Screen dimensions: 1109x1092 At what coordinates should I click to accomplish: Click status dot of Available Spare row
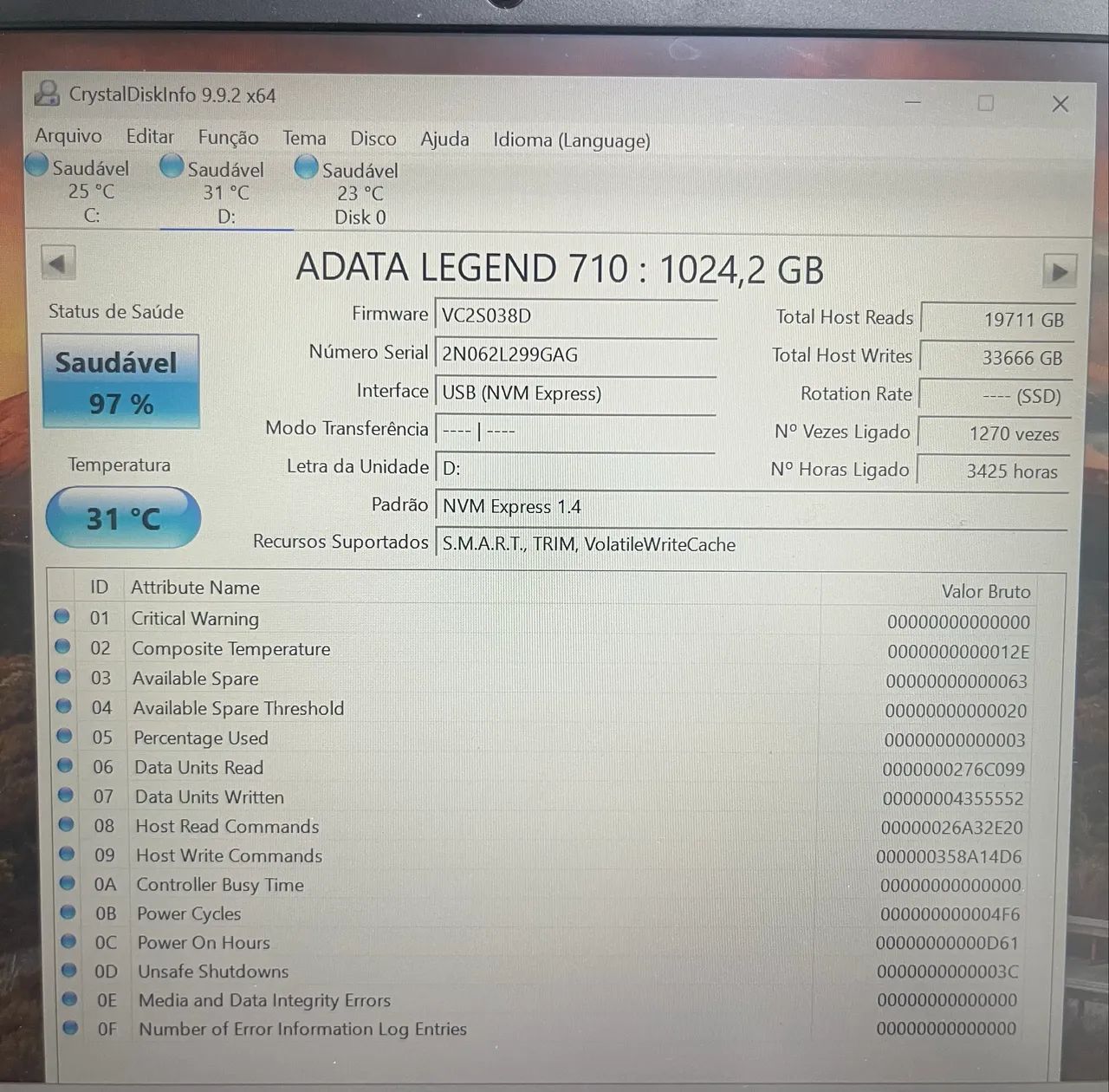pyautogui.click(x=63, y=676)
